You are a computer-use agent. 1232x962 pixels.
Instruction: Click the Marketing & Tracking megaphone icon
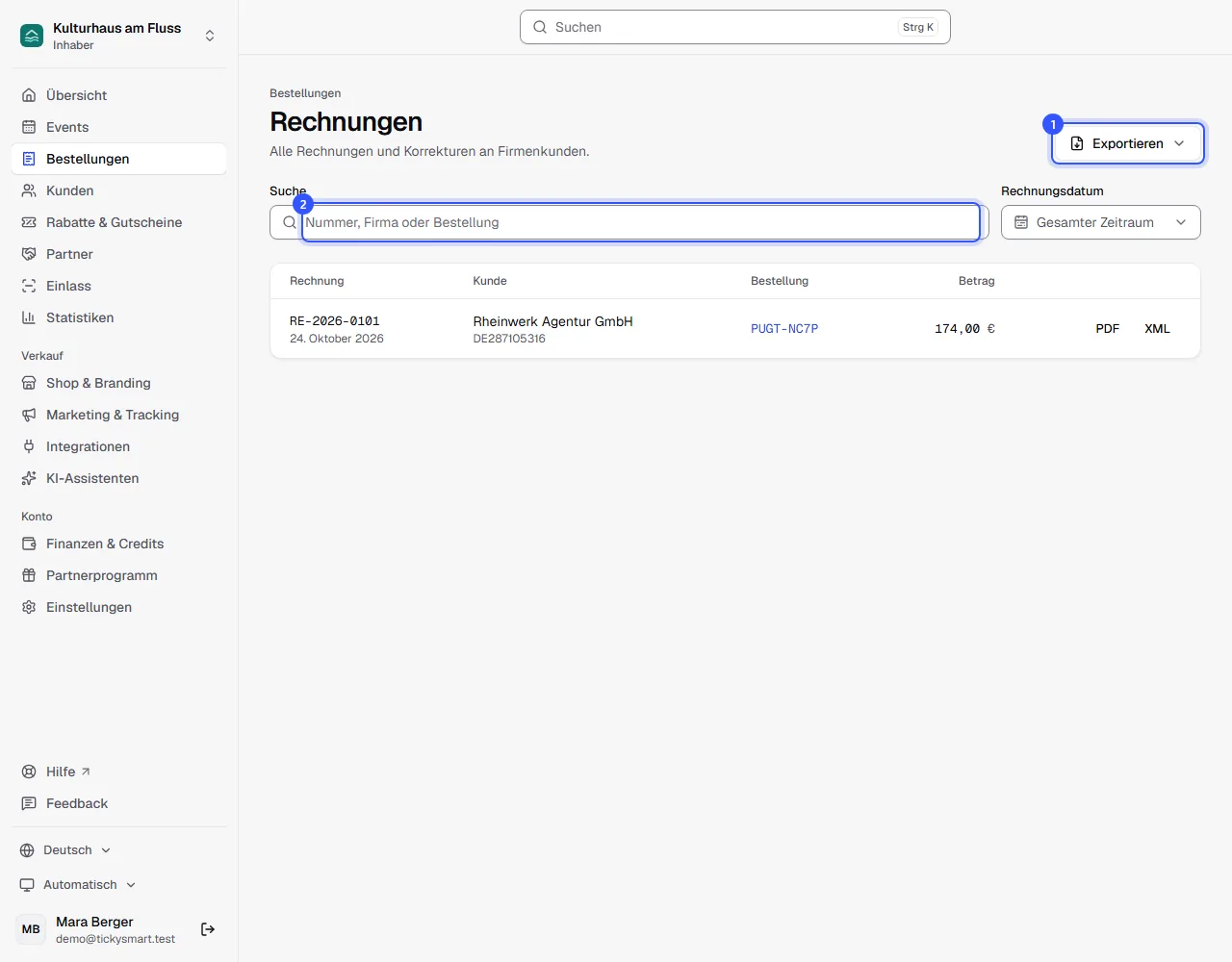pyautogui.click(x=29, y=415)
